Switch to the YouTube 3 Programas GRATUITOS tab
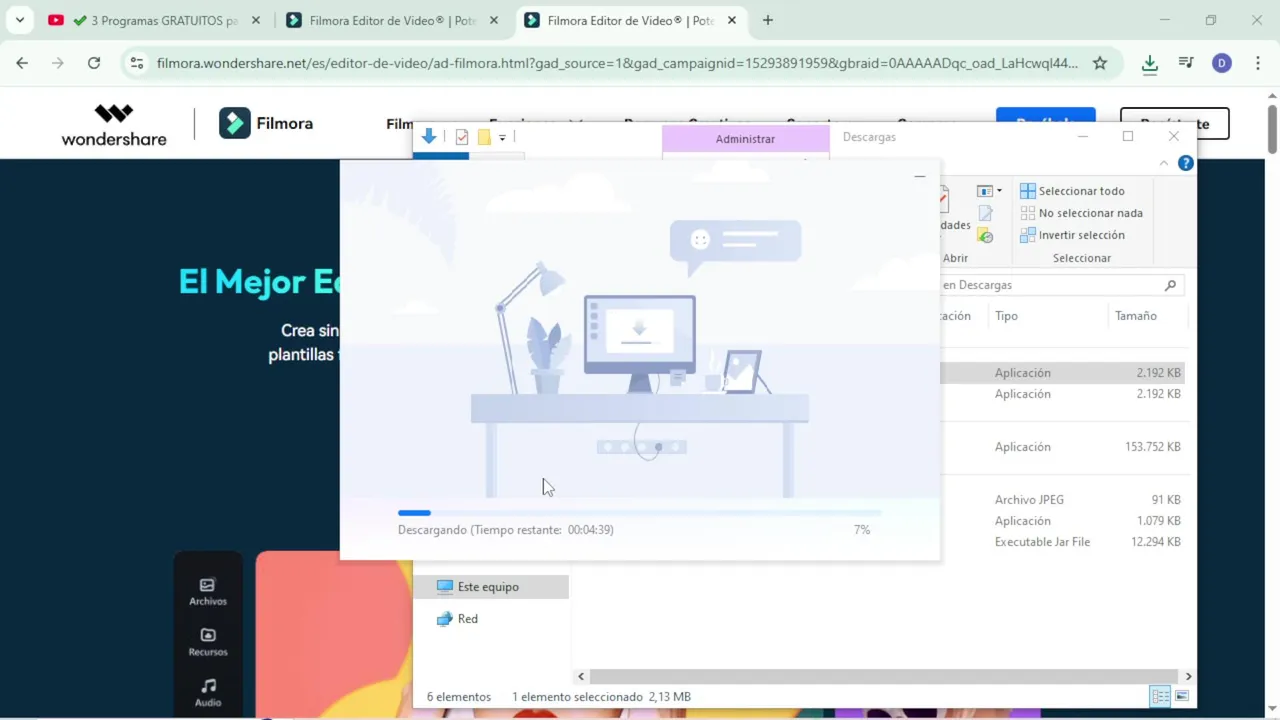Screen dimensions: 1280x720 pos(155,20)
